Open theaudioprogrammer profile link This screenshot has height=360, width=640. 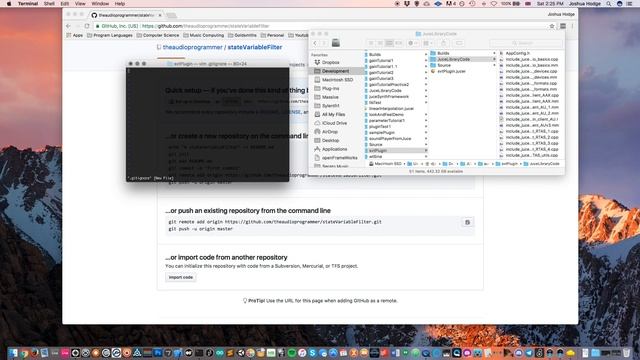point(193,47)
